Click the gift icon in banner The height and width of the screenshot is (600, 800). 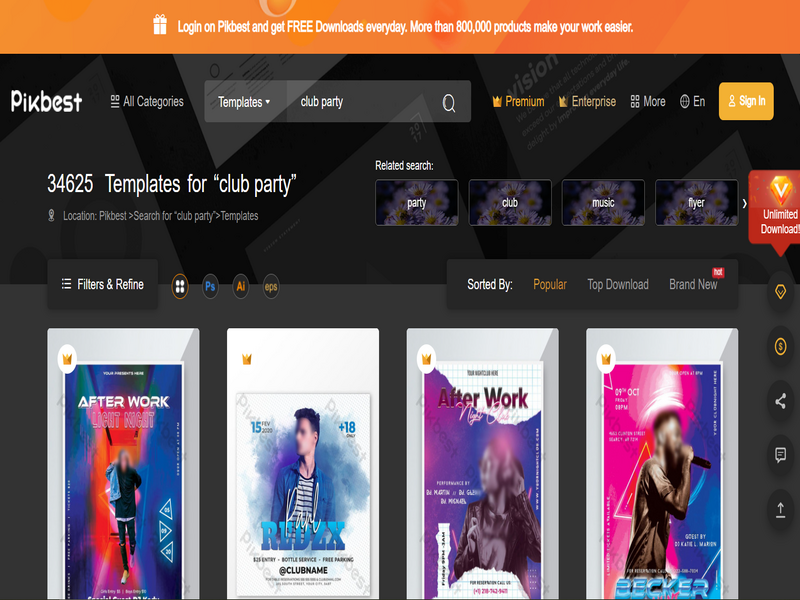click(160, 25)
